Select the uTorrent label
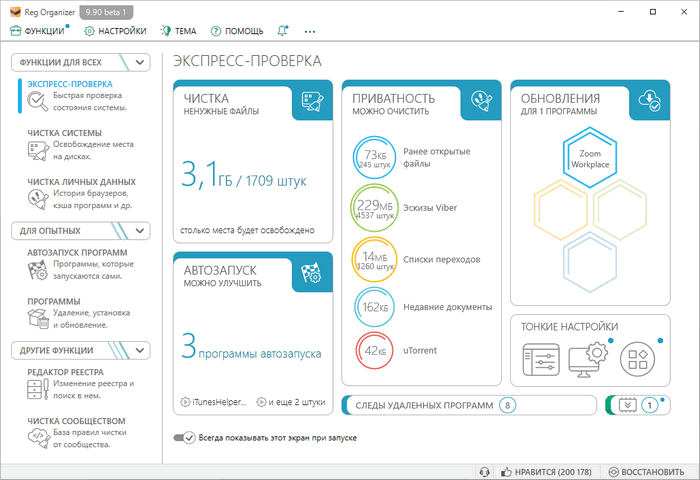The height and width of the screenshot is (480, 700). [420, 351]
